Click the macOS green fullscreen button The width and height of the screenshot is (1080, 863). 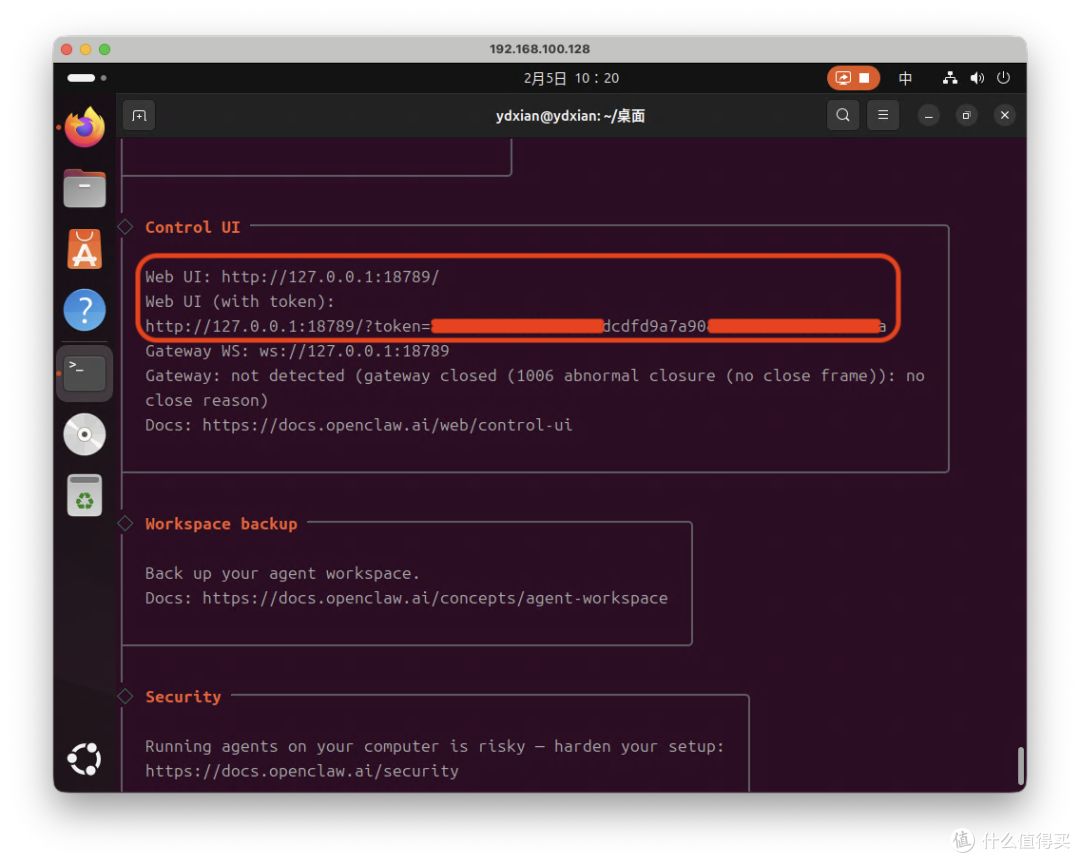tap(105, 50)
